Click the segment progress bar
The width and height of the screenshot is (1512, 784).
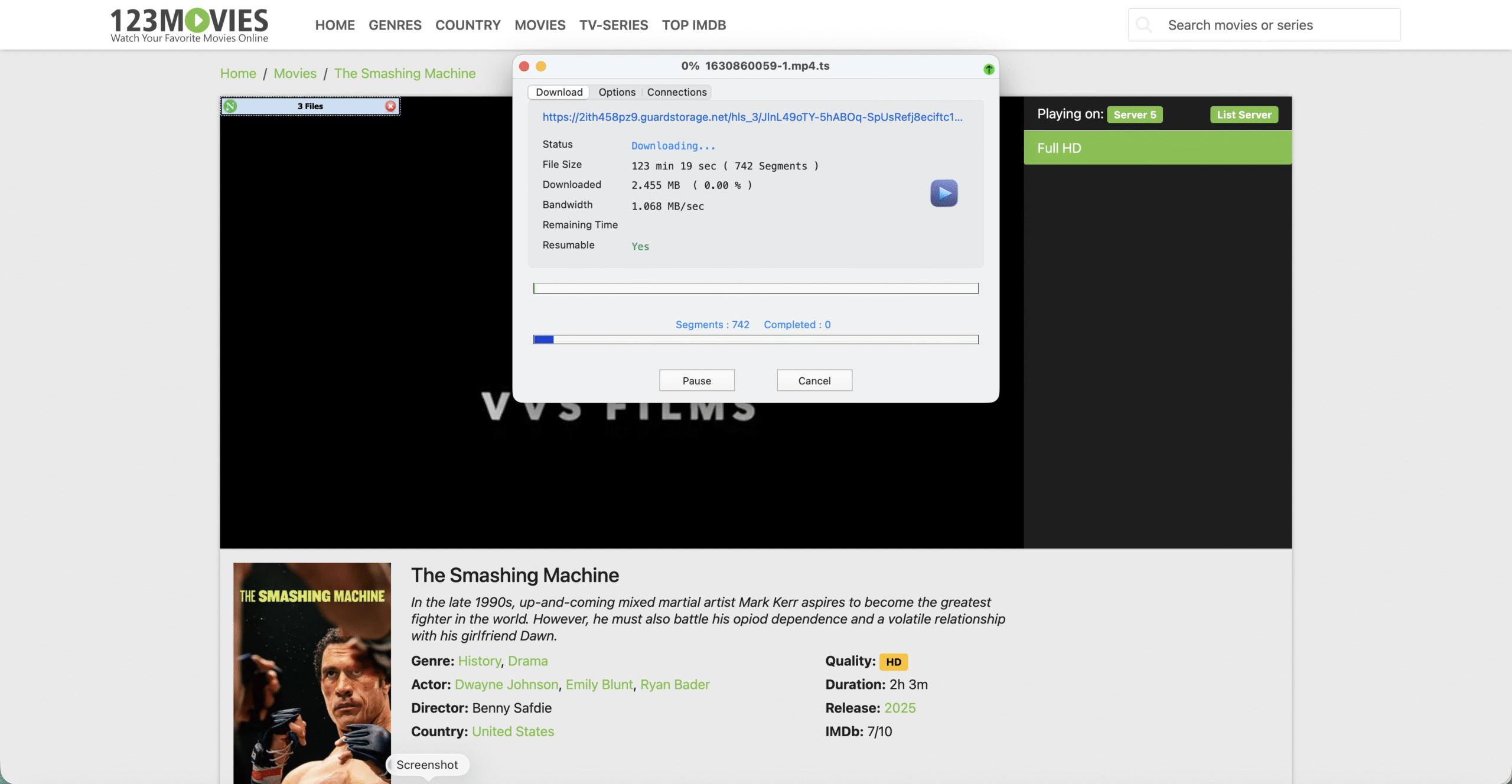755,339
